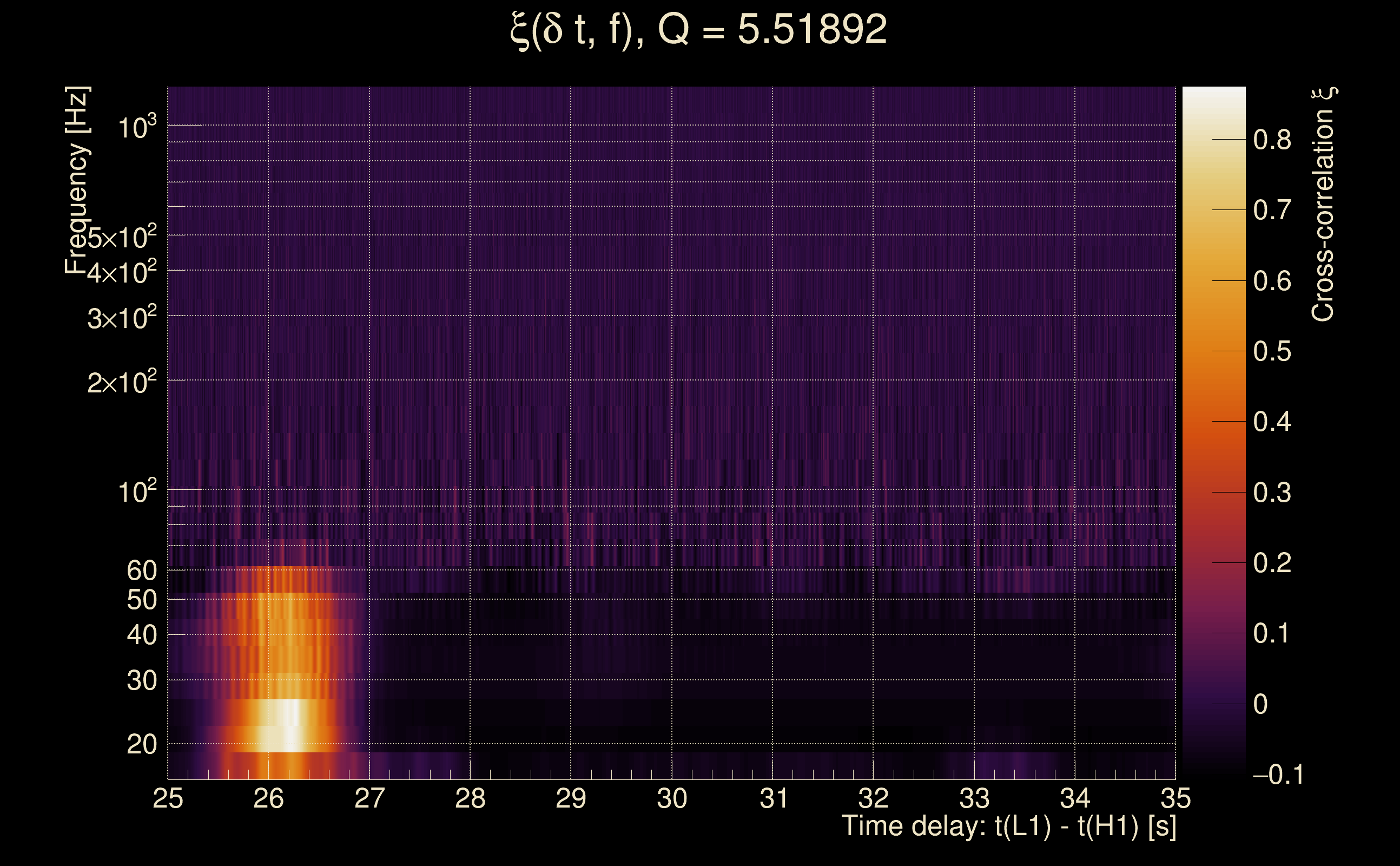Click the brightest spot near 26 seconds, 20 Hz
Viewport: 1400px width, 866px height.
(290, 726)
